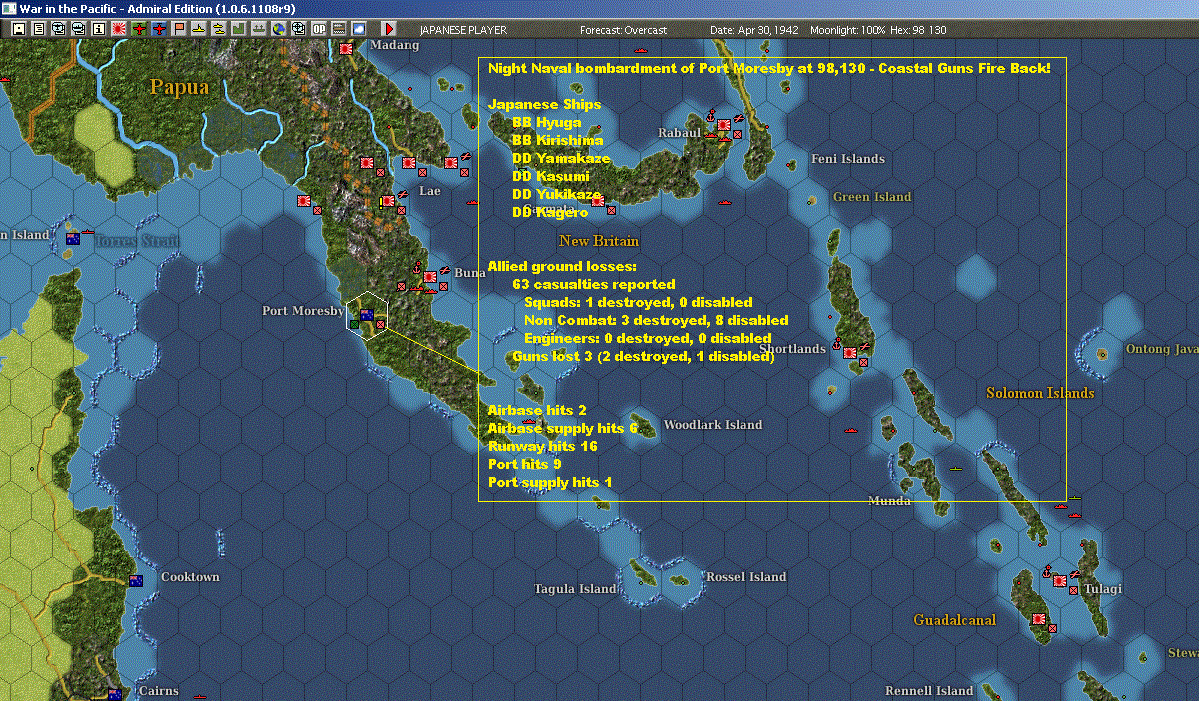Open the globe toolbar icon
This screenshot has width=1199, height=701.
click(278, 29)
